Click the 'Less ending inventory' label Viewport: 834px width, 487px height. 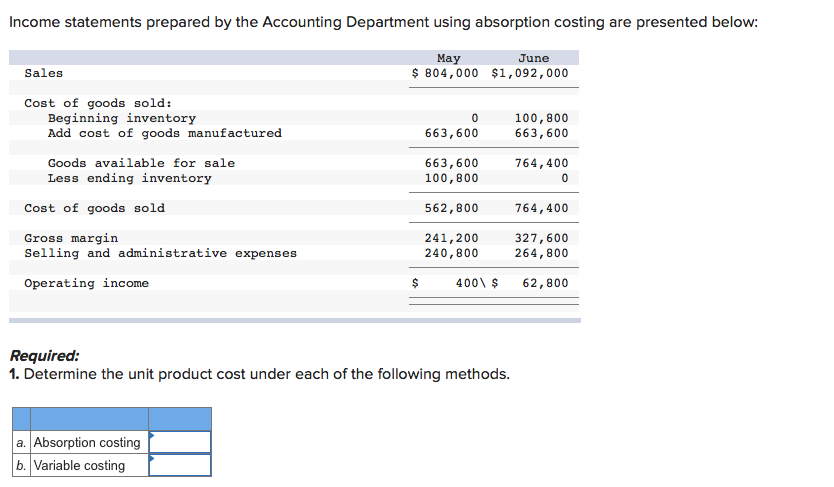tap(130, 178)
